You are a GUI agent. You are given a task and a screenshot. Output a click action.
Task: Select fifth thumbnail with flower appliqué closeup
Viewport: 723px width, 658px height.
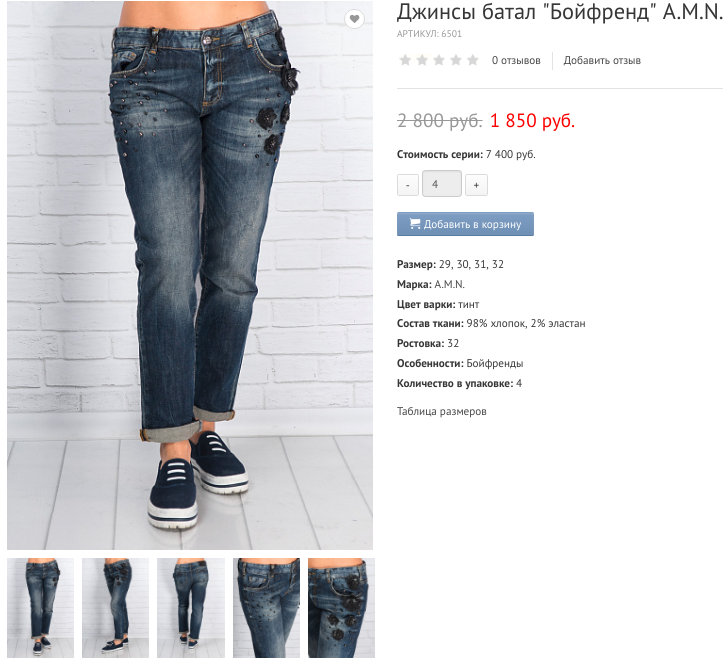[341, 608]
